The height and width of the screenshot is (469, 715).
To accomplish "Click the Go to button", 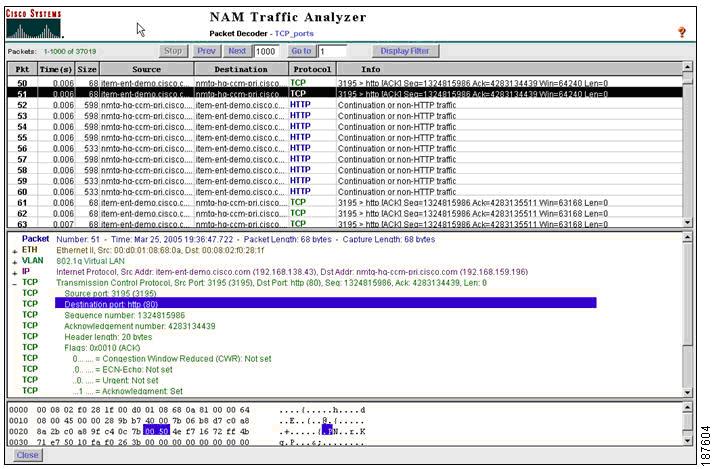I will point(301,51).
